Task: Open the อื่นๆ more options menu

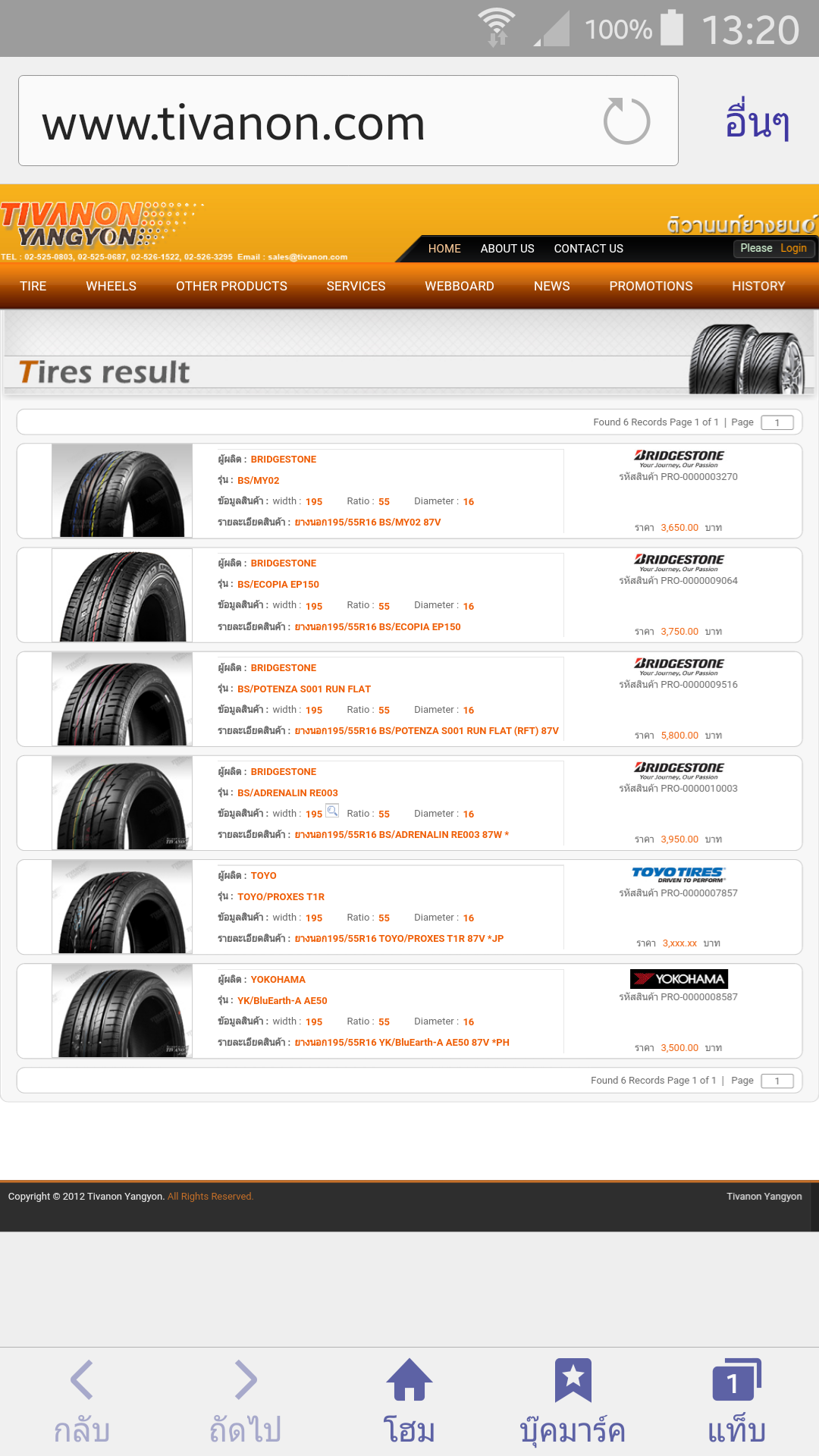Action: coord(757,120)
